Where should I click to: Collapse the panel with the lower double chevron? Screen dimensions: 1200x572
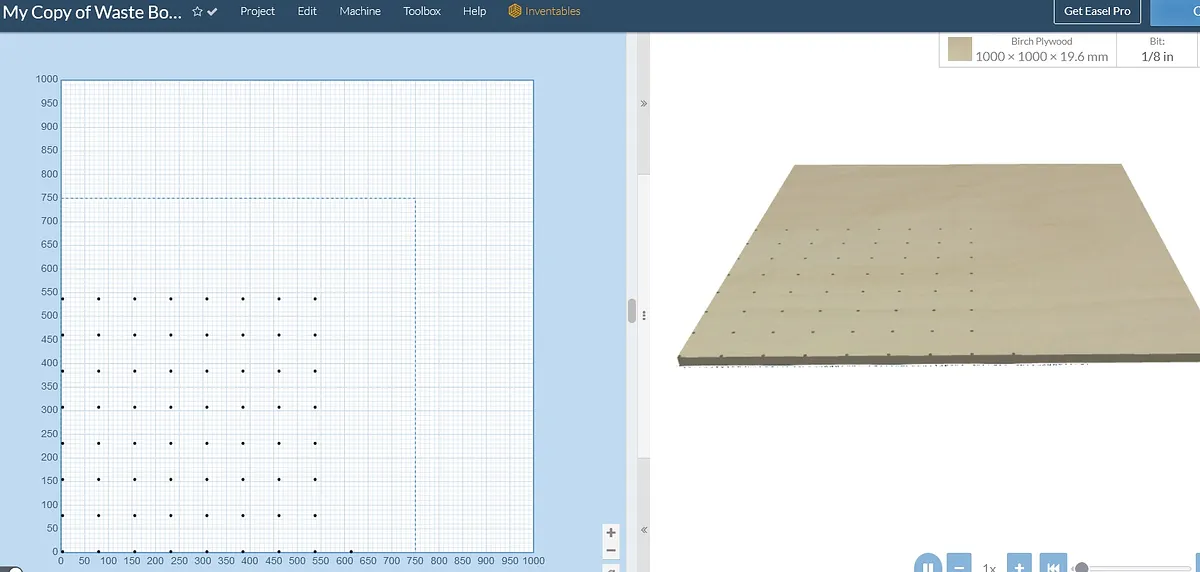pos(644,530)
